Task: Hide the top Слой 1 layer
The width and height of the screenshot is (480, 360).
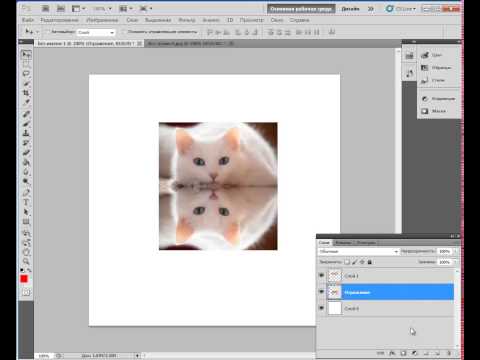Action: click(x=321, y=275)
